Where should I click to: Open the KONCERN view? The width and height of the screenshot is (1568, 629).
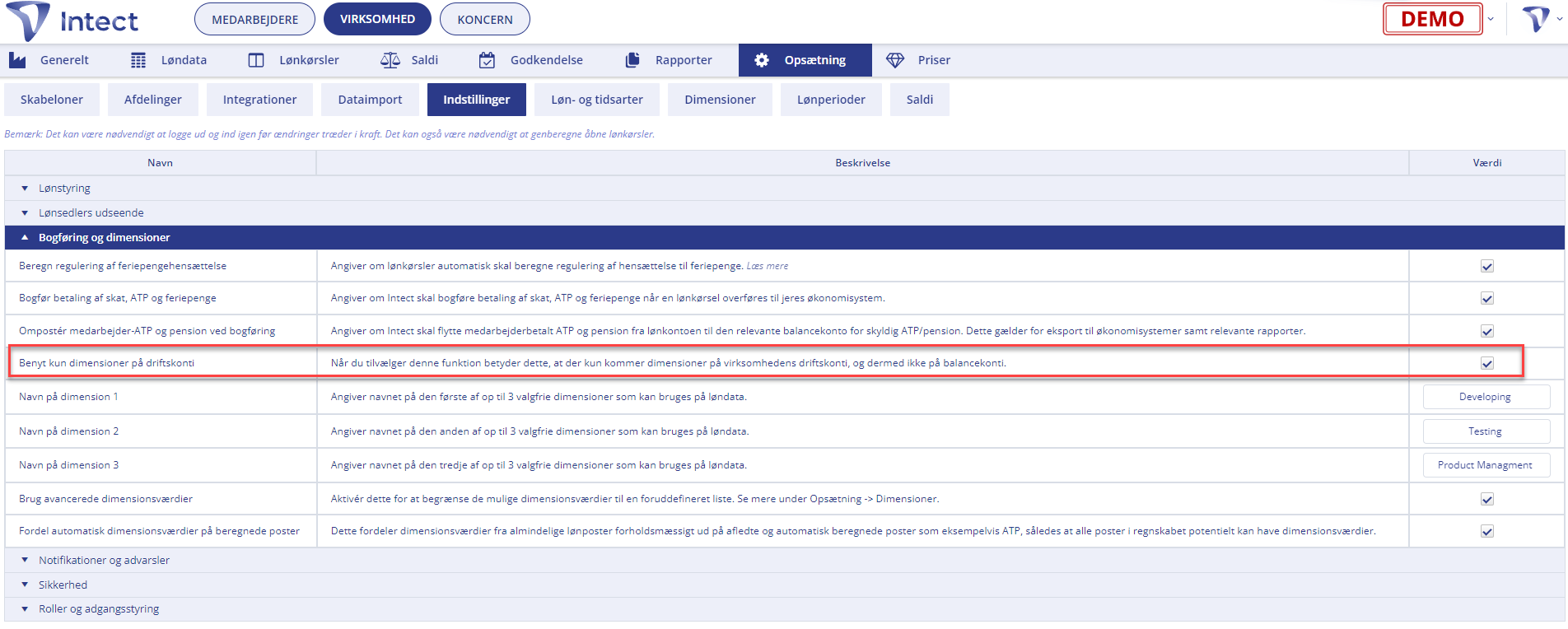[485, 19]
